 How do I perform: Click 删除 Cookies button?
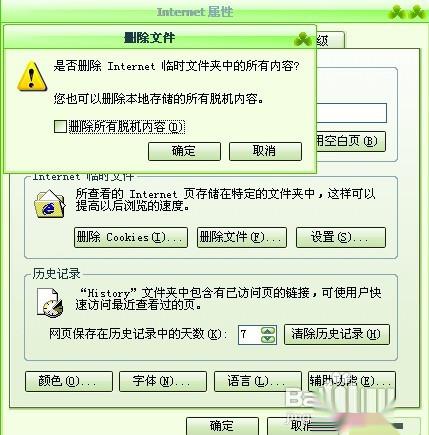tap(131, 237)
